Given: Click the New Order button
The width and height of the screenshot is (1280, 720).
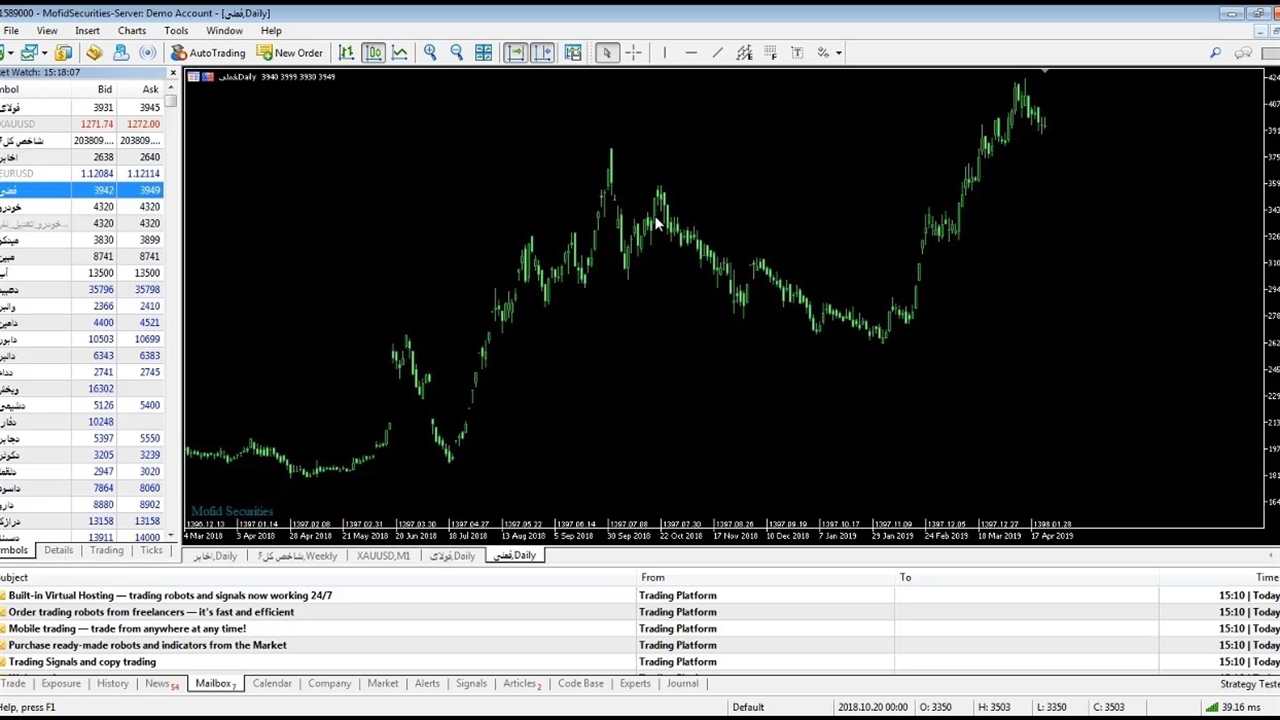Looking at the screenshot, I should coord(290,53).
